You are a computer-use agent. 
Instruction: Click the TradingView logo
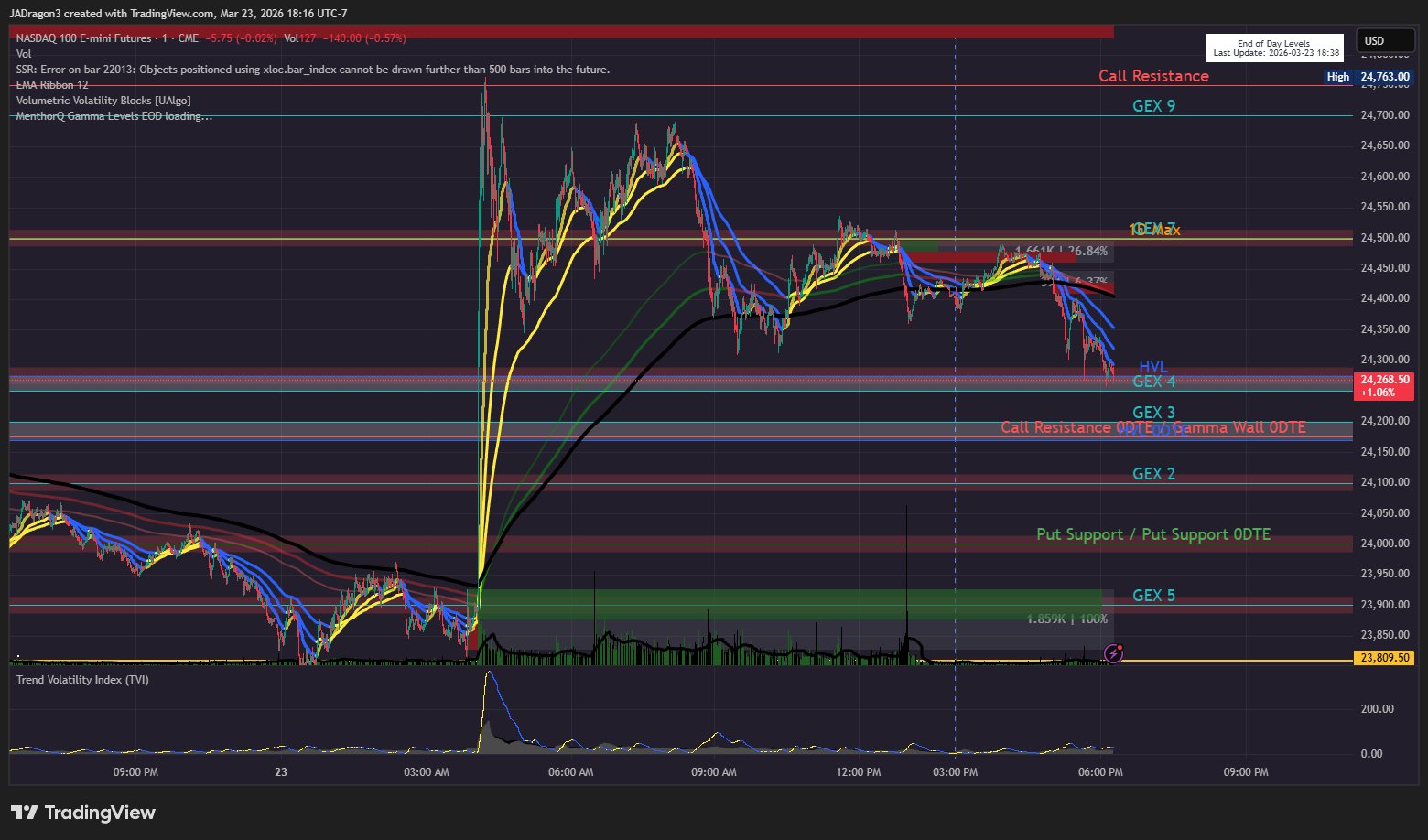pyautogui.click(x=82, y=813)
